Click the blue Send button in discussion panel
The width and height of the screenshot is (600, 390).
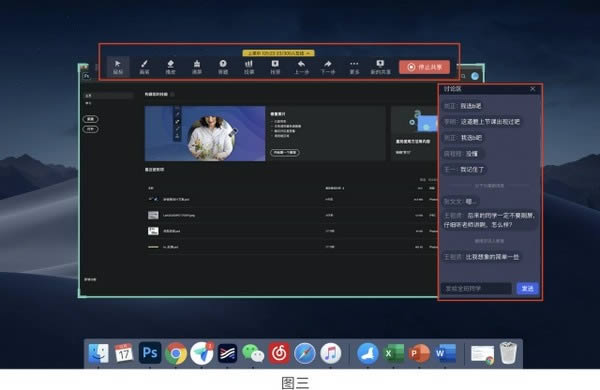point(527,288)
